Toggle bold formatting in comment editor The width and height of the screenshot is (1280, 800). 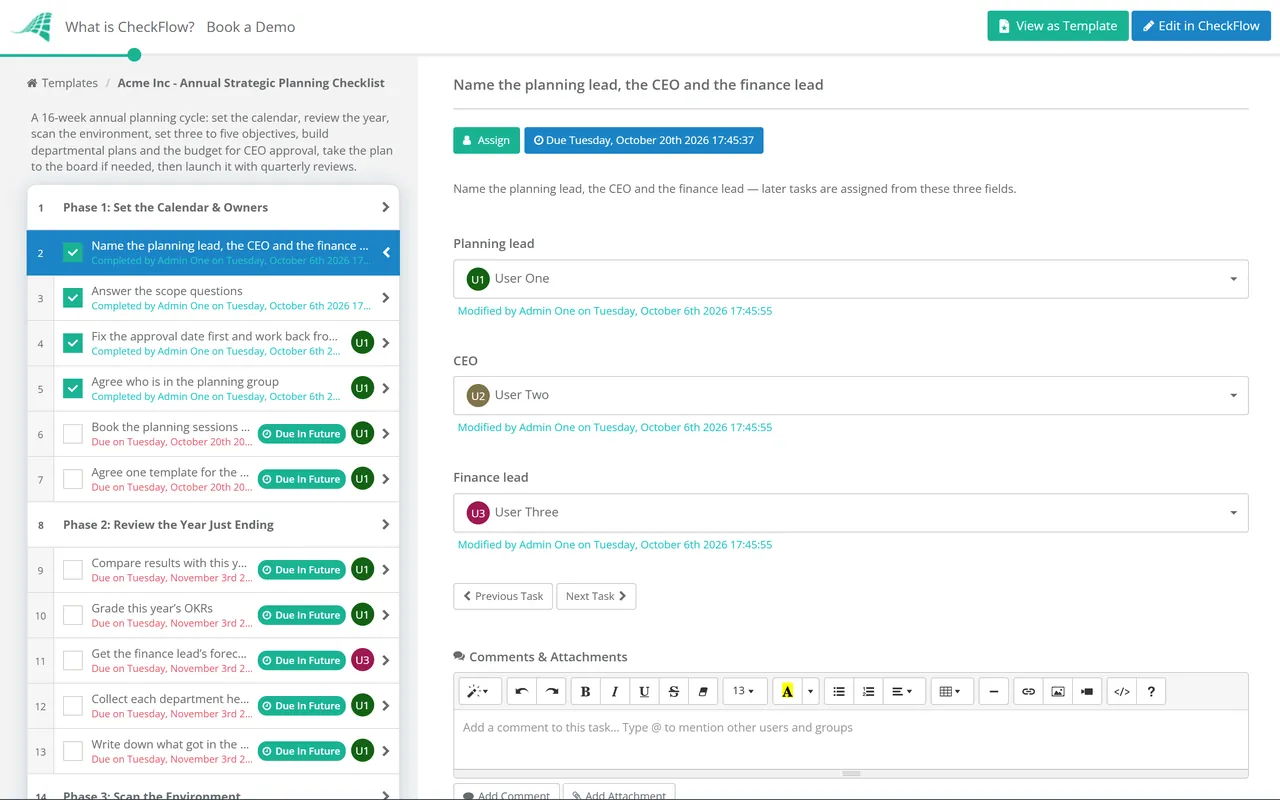pos(586,691)
